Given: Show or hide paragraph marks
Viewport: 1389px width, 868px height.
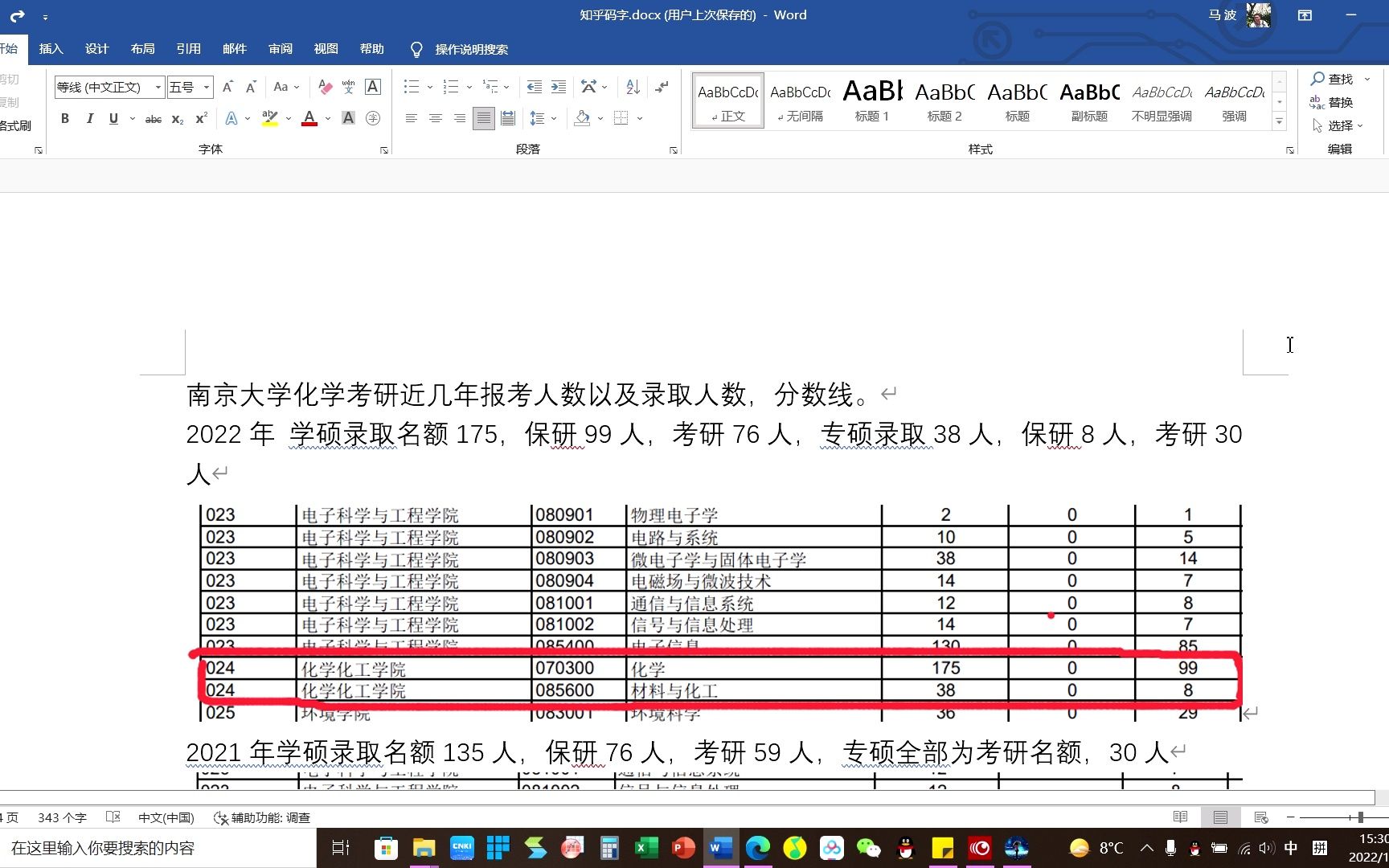Looking at the screenshot, I should click(x=662, y=87).
